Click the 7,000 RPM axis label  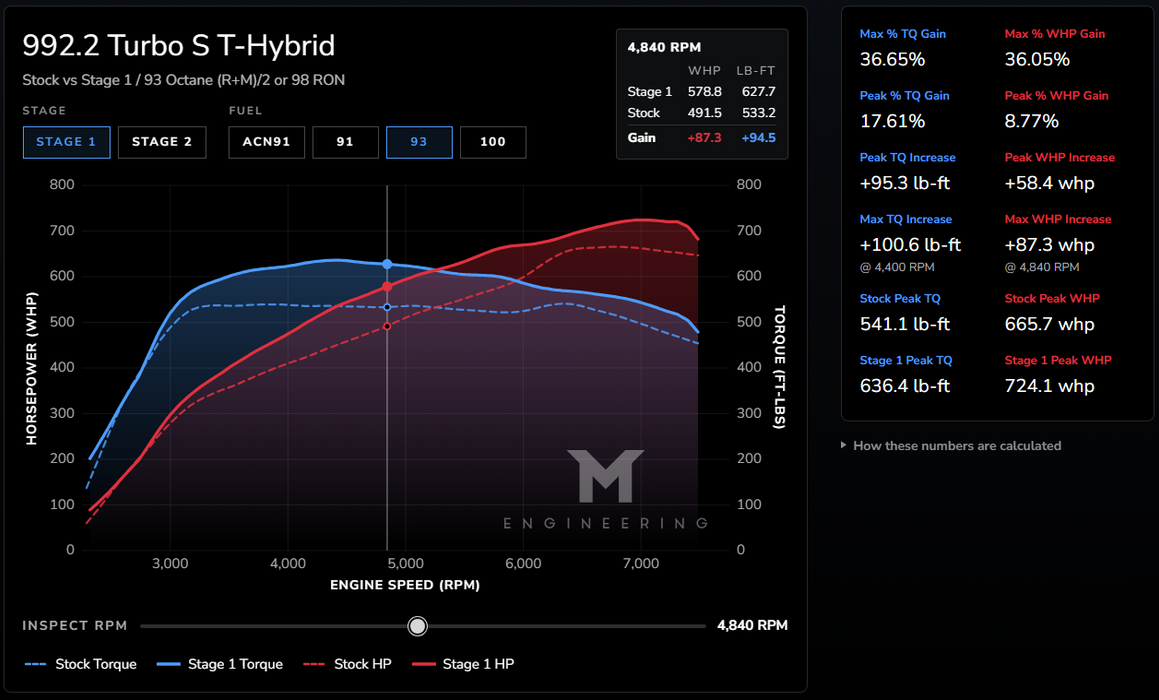(641, 563)
